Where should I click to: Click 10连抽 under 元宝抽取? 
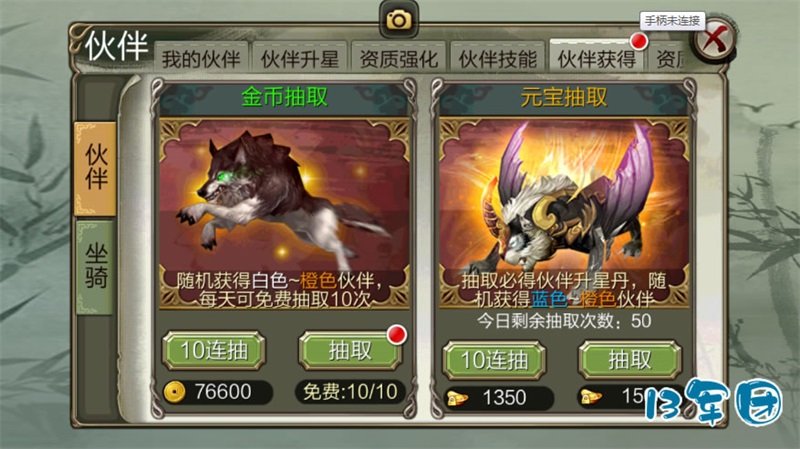(x=494, y=360)
